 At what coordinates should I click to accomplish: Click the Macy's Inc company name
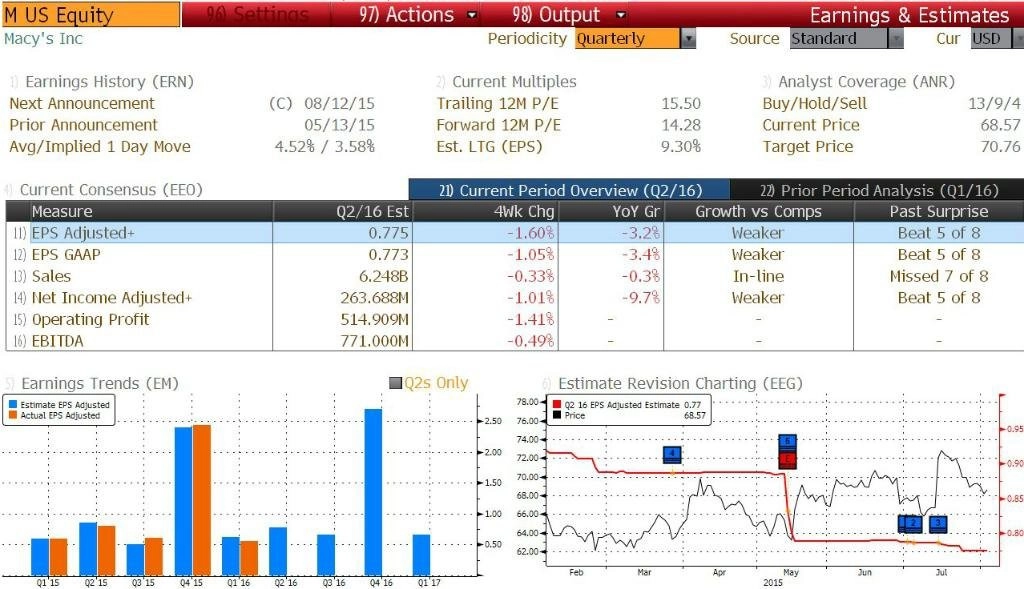coord(43,39)
